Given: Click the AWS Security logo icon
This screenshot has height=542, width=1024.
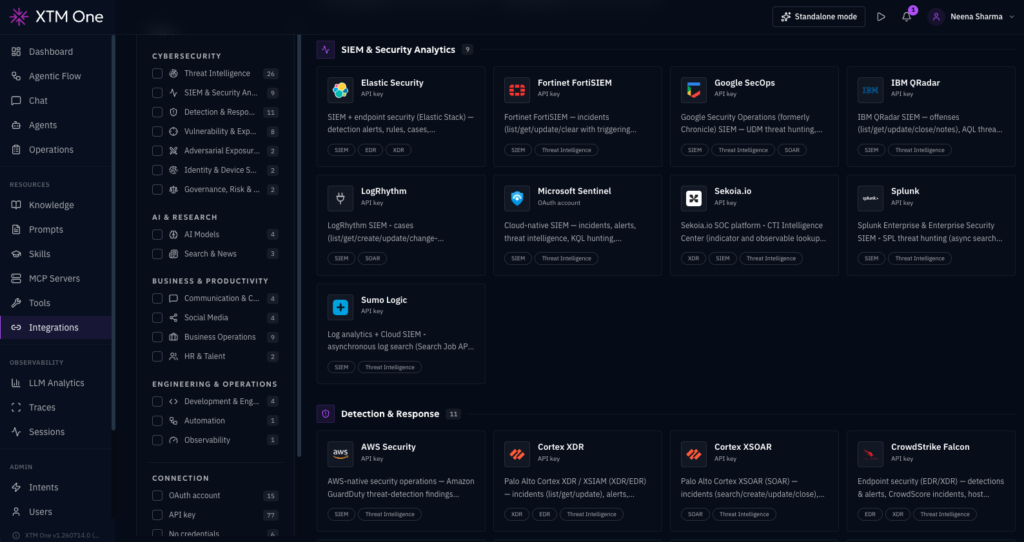Looking at the screenshot, I should [340, 454].
